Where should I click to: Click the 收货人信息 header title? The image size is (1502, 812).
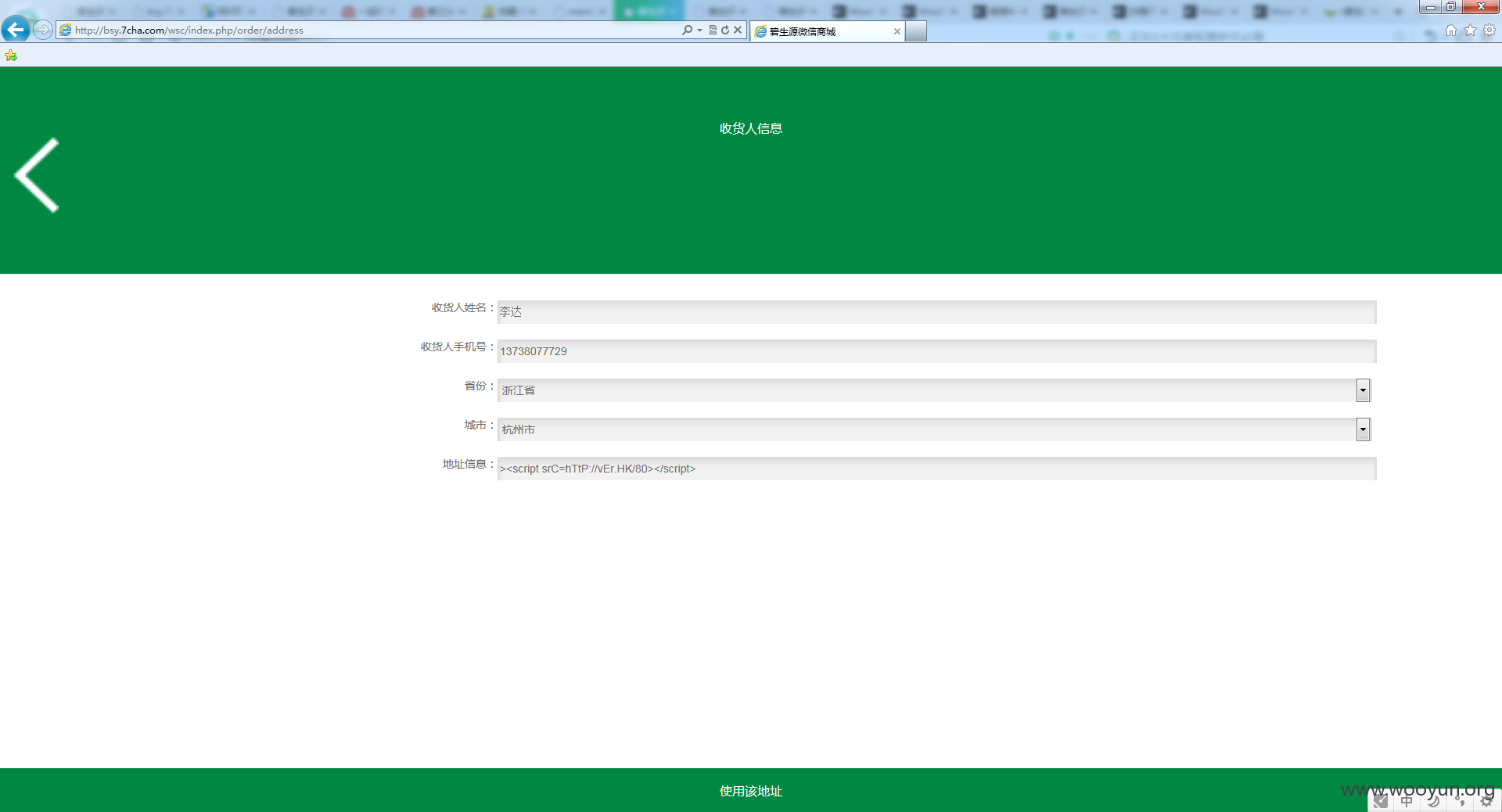pyautogui.click(x=751, y=128)
